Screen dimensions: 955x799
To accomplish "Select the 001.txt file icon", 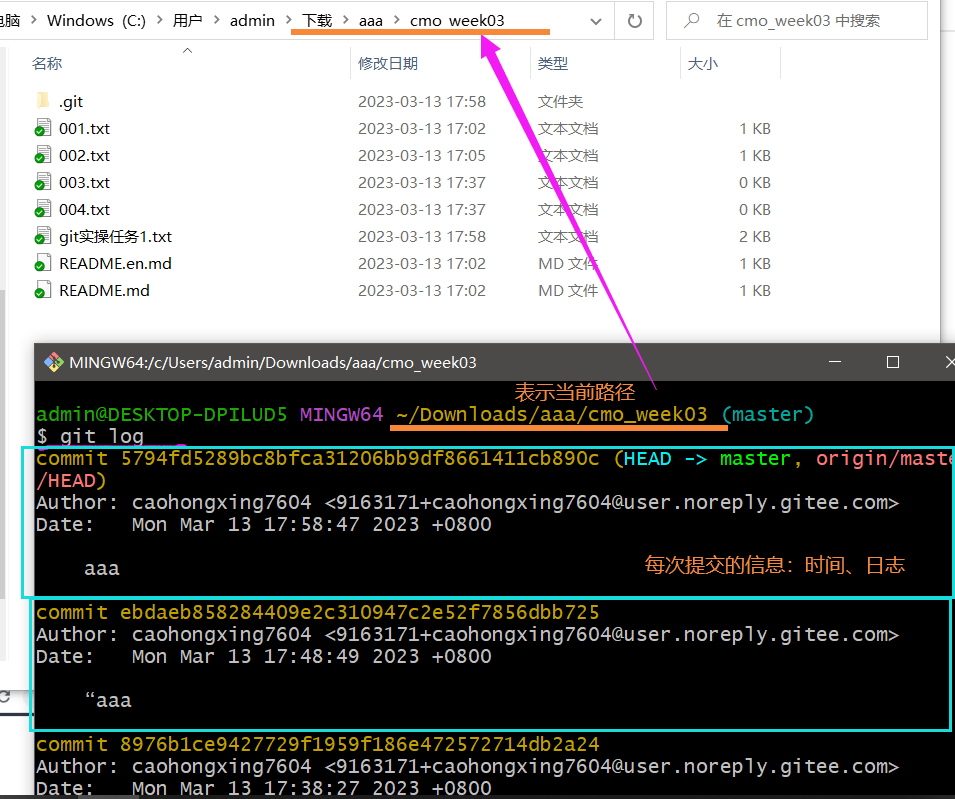I will coord(43,128).
